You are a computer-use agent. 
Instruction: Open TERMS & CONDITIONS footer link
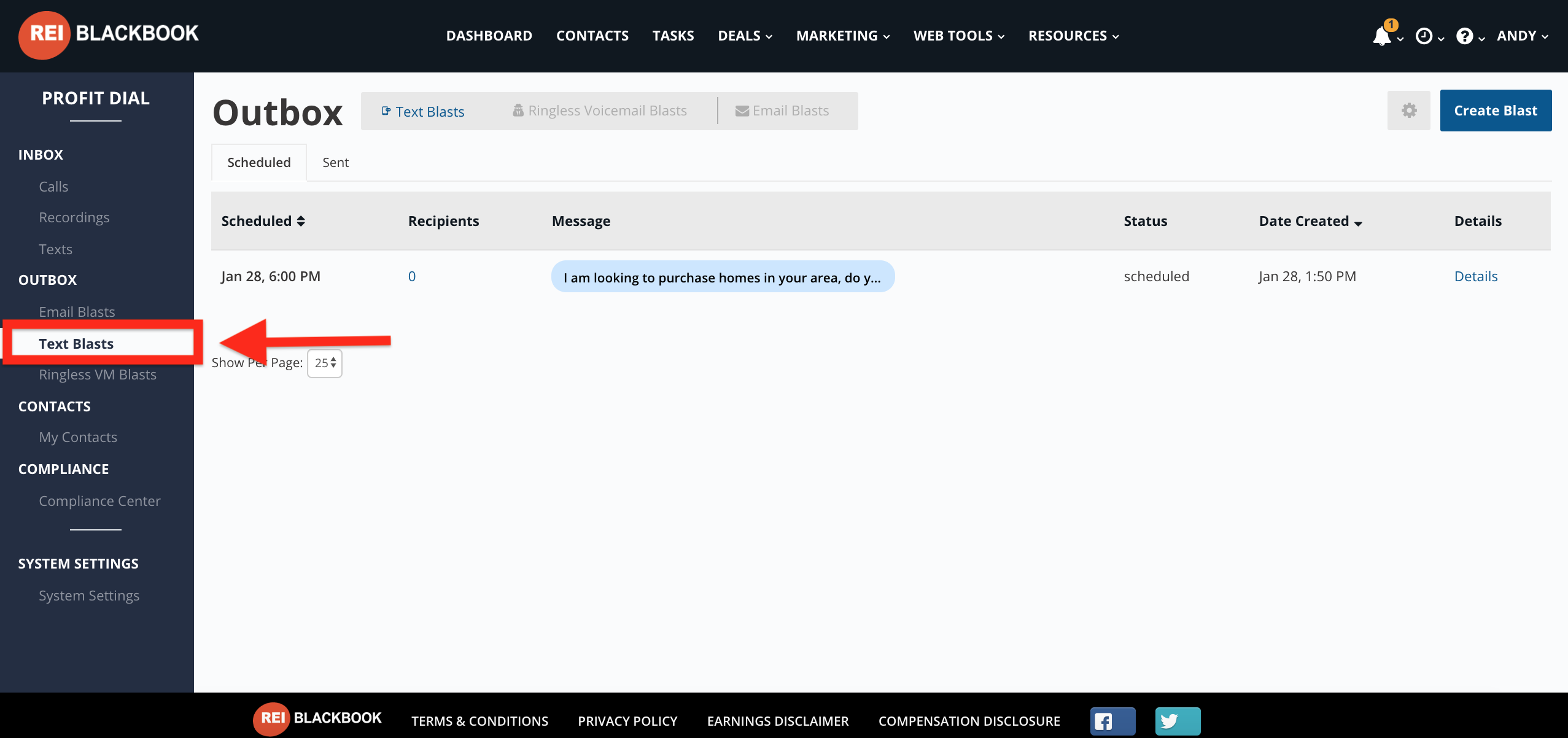click(479, 721)
